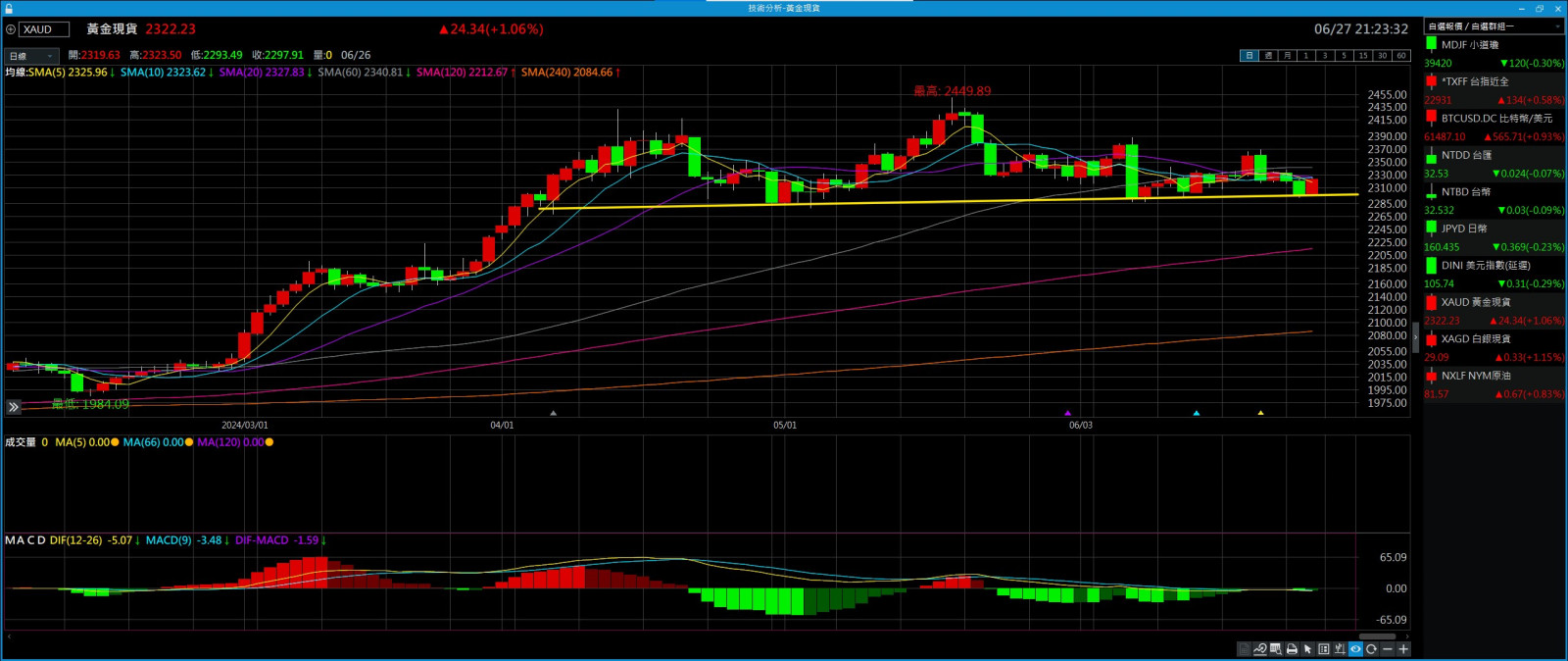The image size is (1568, 661).
Task: Expand the double-chevron panel at chart bottom-left
Action: 14,407
